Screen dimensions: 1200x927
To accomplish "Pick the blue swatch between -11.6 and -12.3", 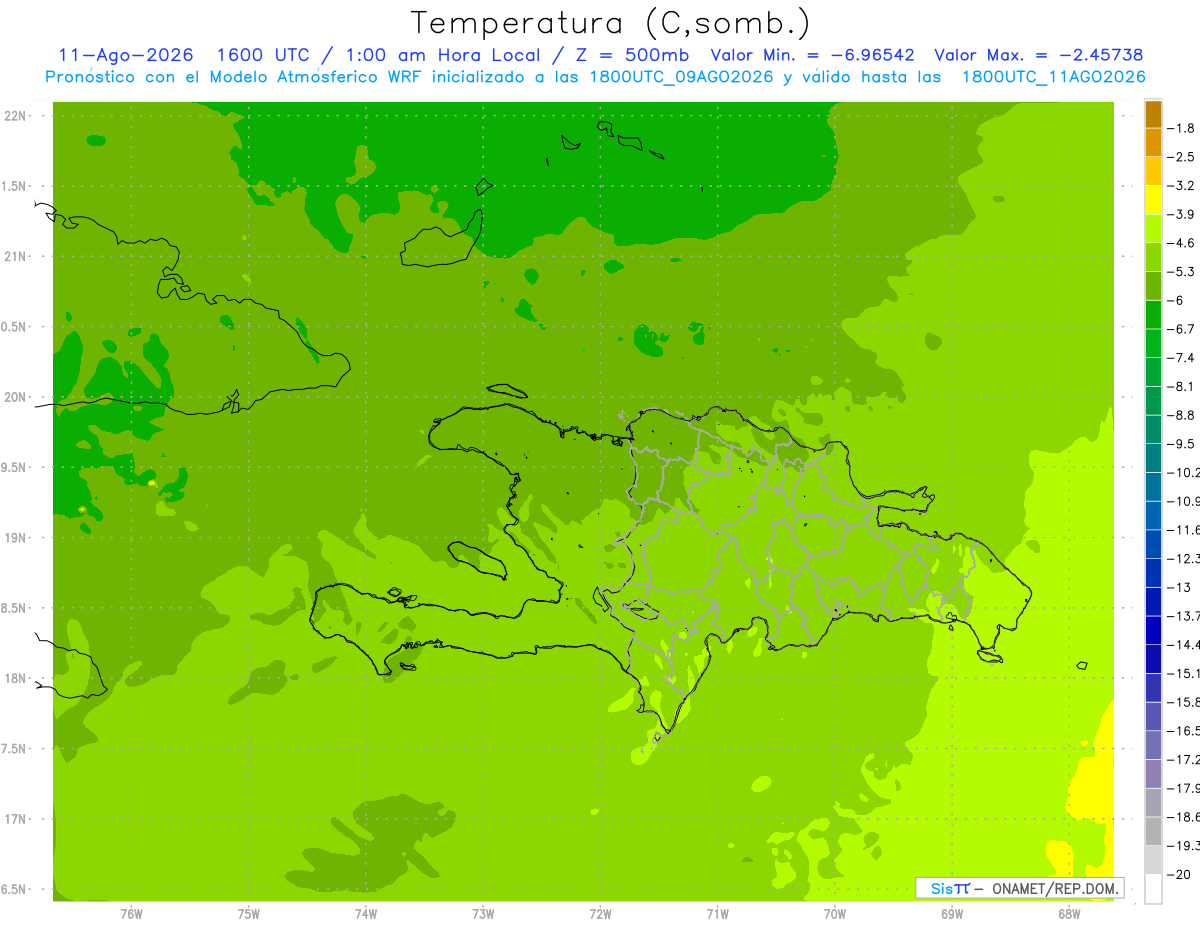I will click(1153, 544).
